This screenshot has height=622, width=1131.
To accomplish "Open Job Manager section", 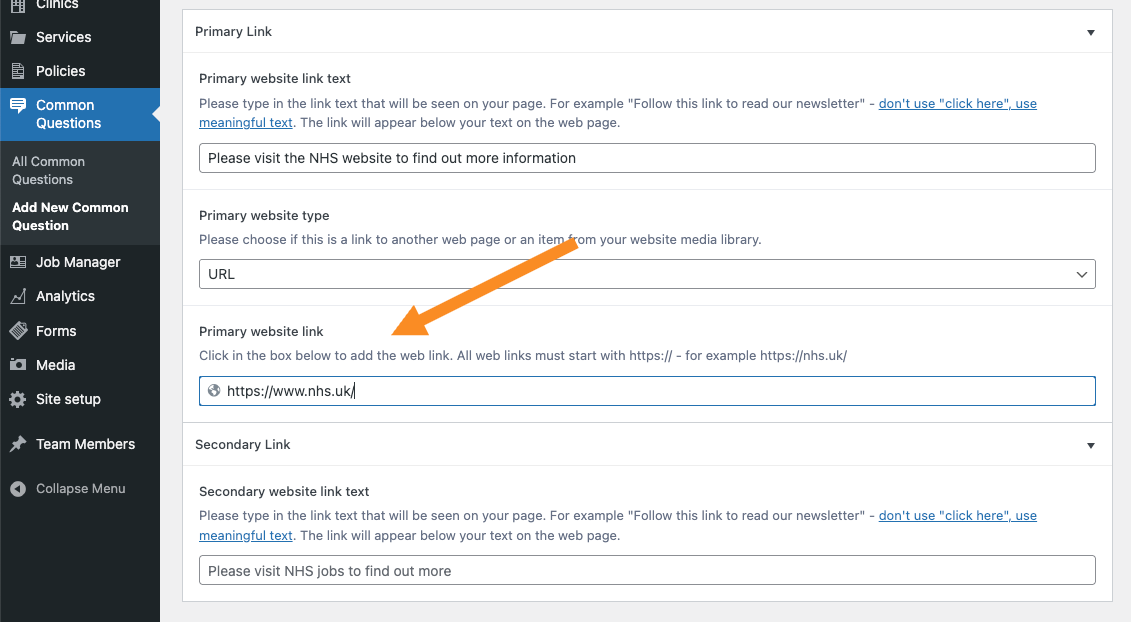I will [x=79, y=262].
